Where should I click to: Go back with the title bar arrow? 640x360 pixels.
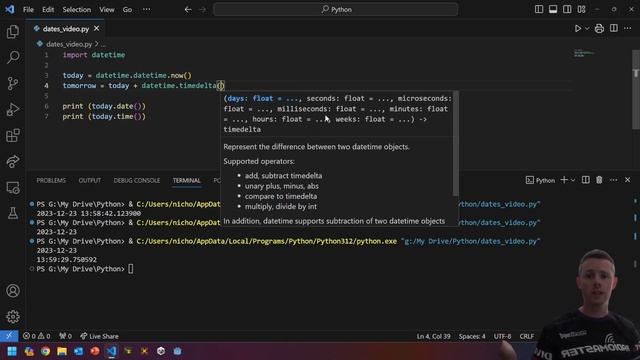click(188, 9)
